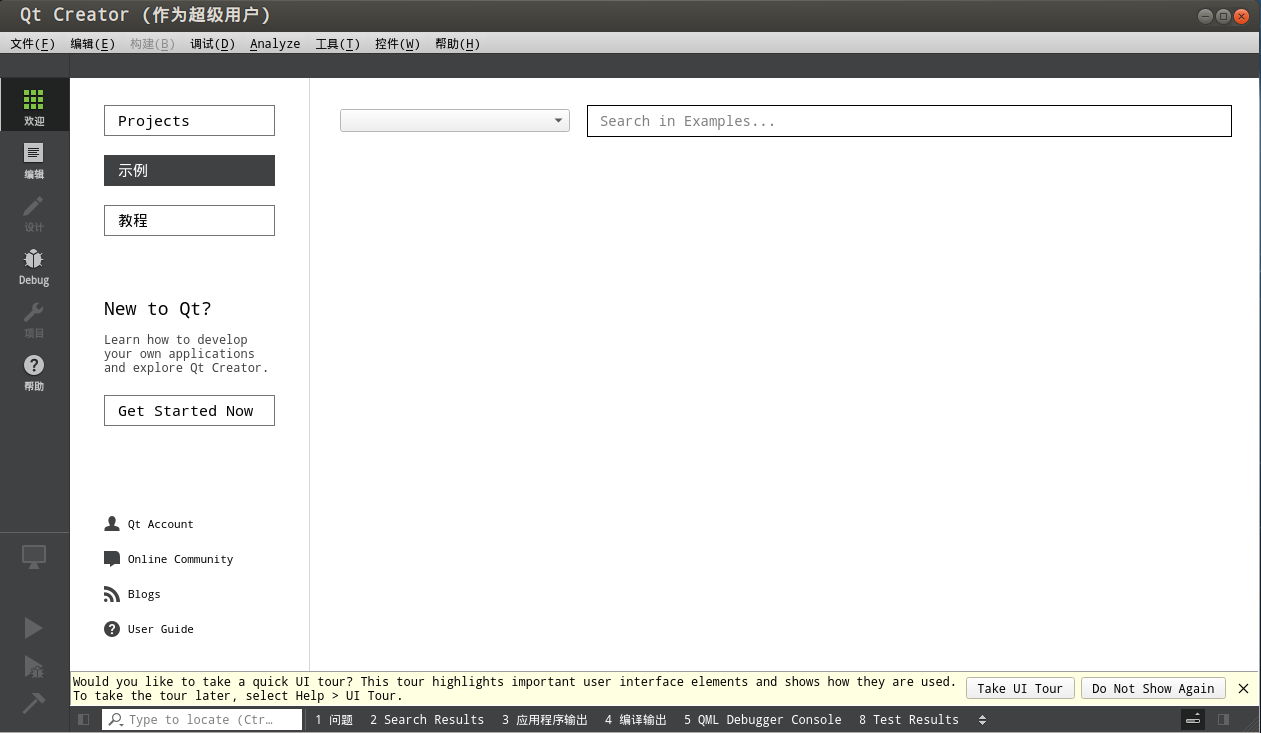Click the Type to locate field
The image size is (1261, 733).
[202, 719]
